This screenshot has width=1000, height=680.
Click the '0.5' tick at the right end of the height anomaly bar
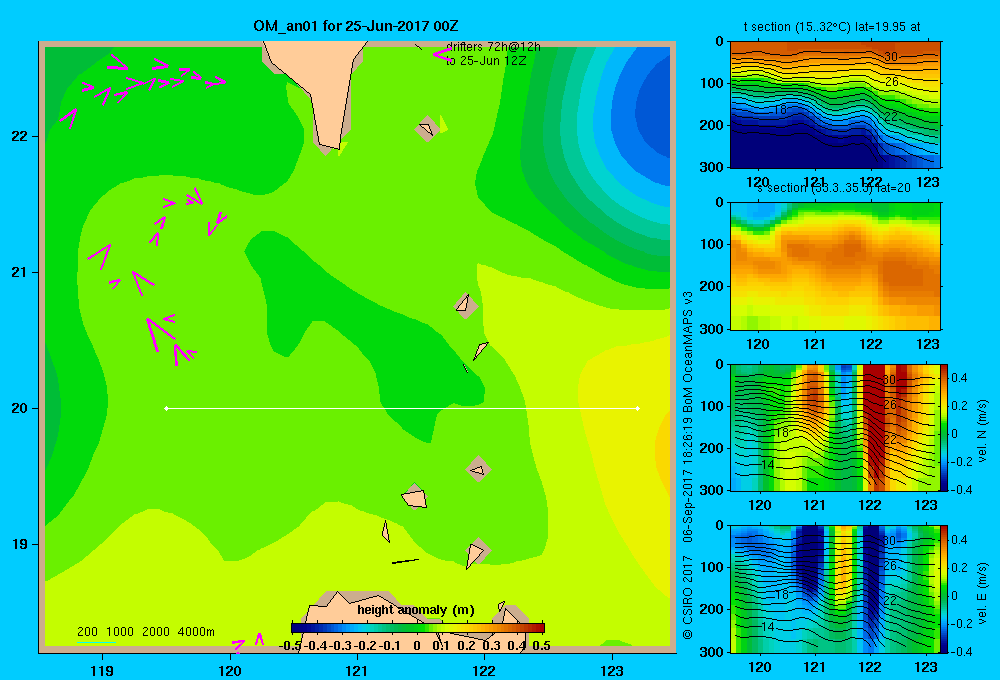click(541, 646)
